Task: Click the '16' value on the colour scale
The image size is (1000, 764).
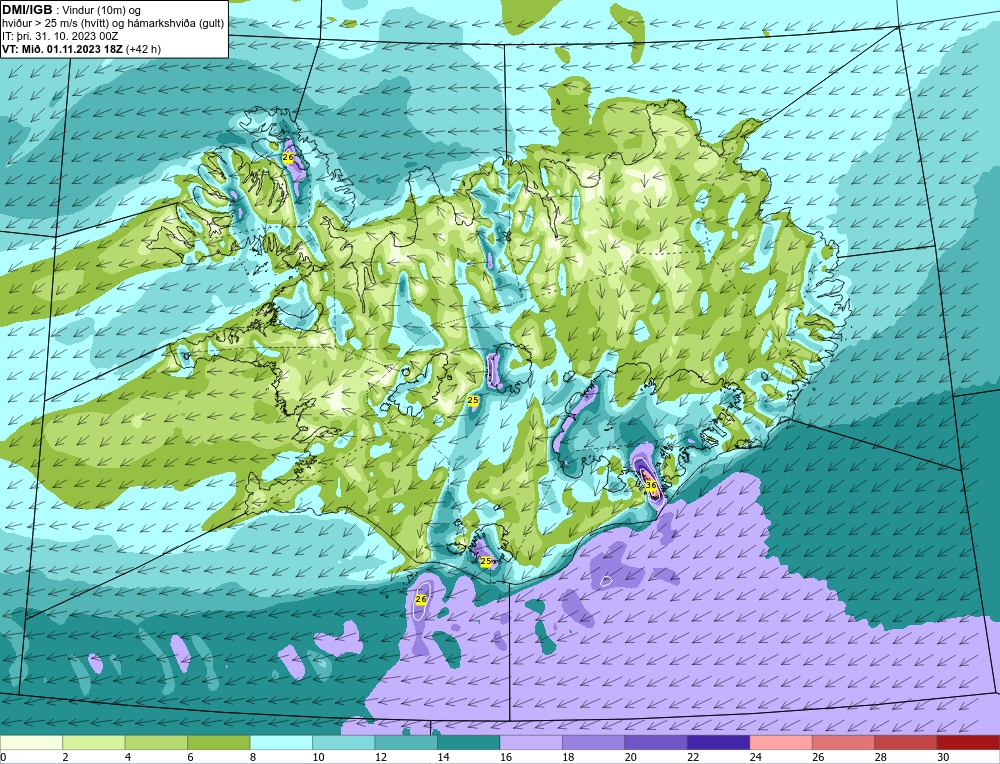Action: click(506, 757)
